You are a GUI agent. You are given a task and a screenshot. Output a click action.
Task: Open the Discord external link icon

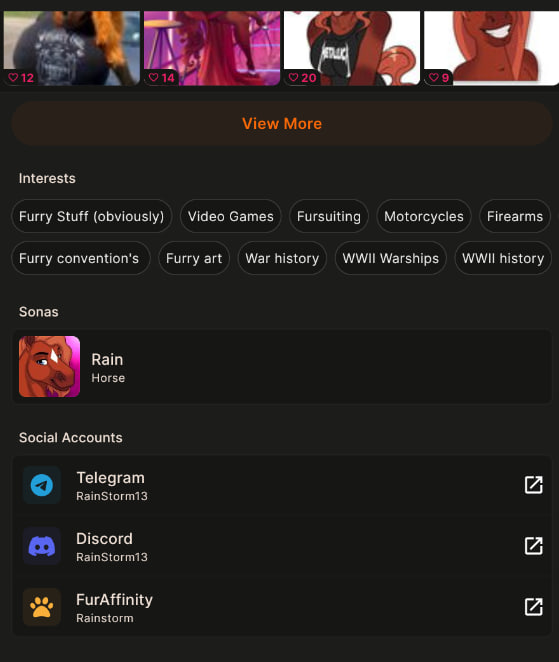point(534,546)
